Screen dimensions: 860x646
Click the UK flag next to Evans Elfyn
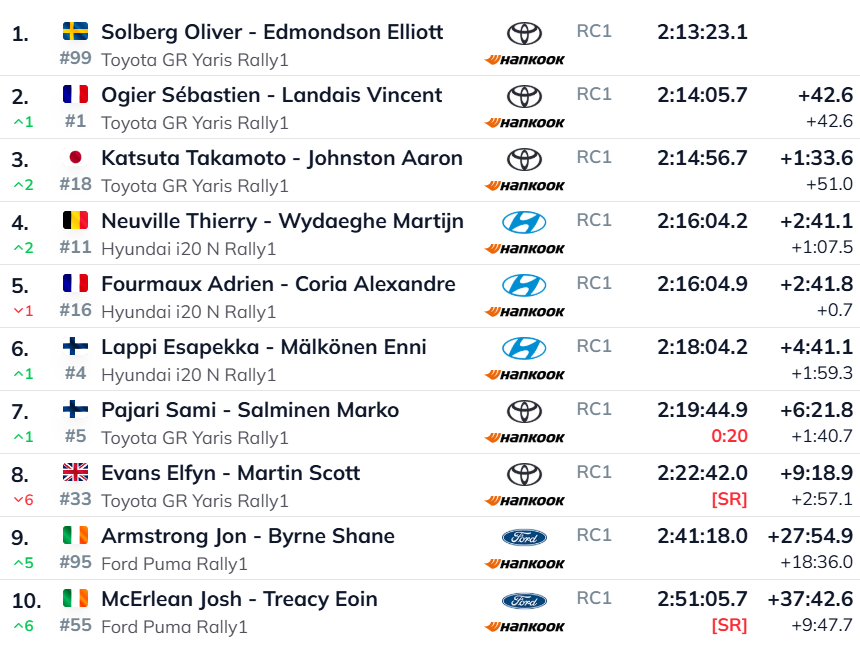(75, 473)
